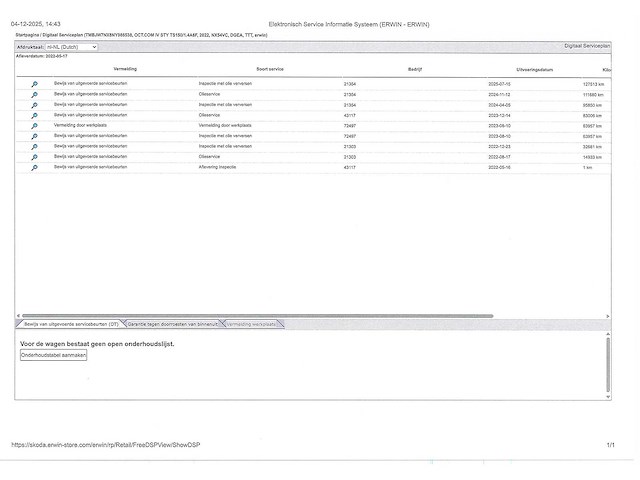Open magnifier icon of the 2022-12-23 inspection row
The image size is (640, 480).
tap(34, 147)
